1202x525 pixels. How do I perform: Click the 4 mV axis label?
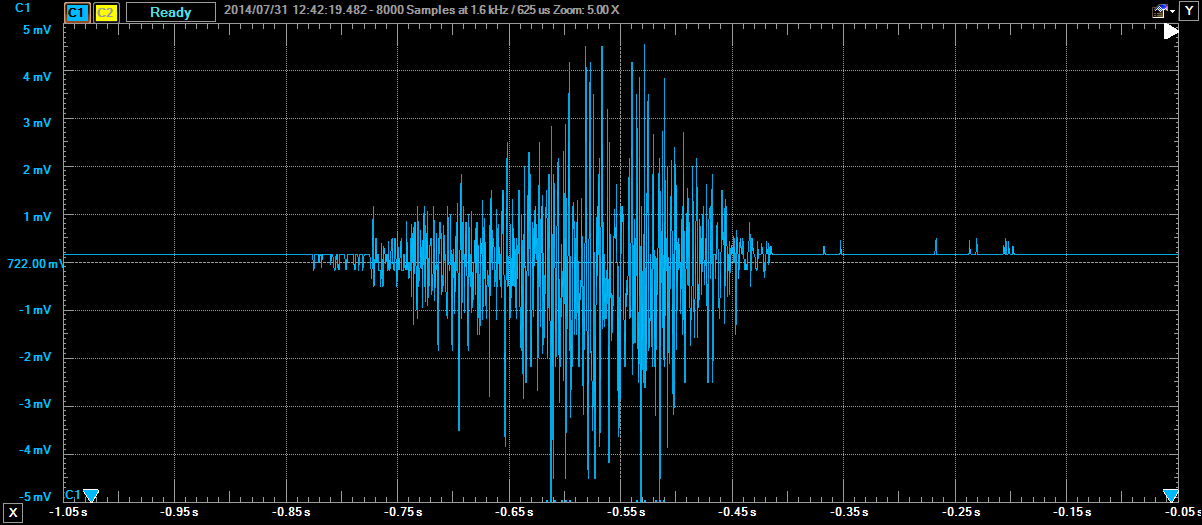37,76
